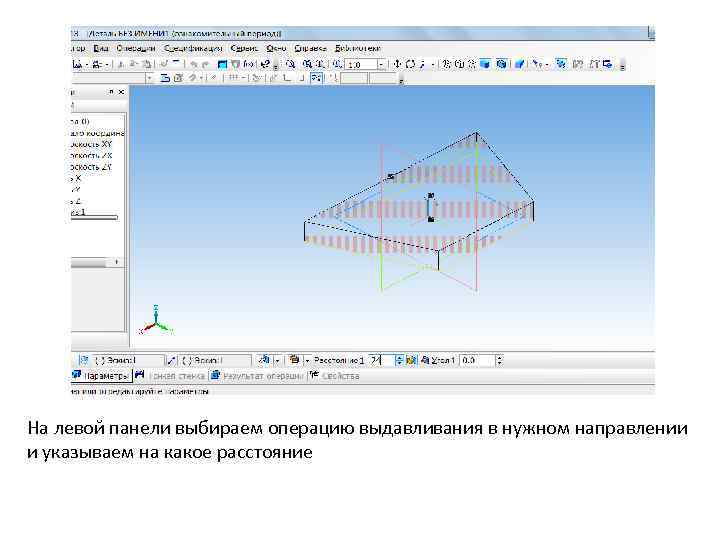This screenshot has width=720, height=540.
Task: Open the Окно menu
Action: (276, 48)
